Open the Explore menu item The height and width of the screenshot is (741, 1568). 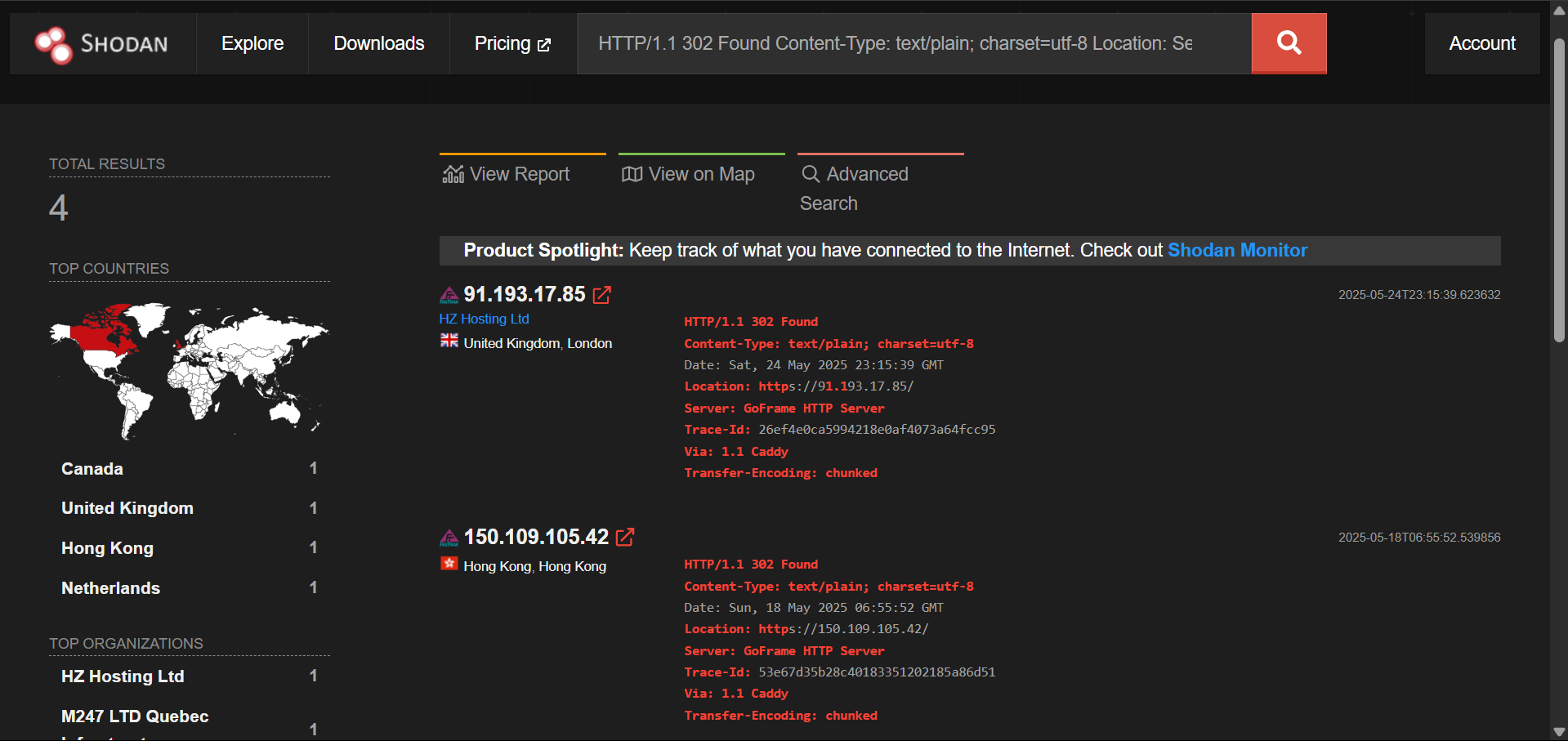pos(252,43)
